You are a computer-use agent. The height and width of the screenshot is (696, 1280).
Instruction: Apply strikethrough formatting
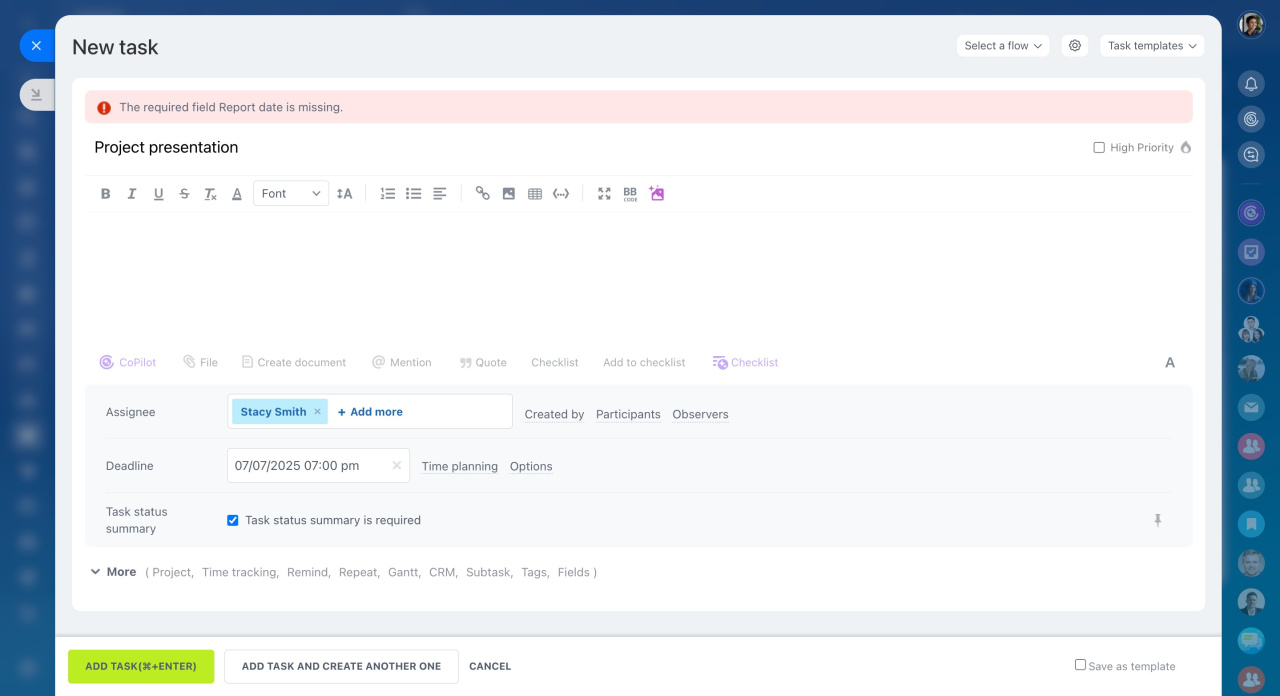tap(184, 194)
